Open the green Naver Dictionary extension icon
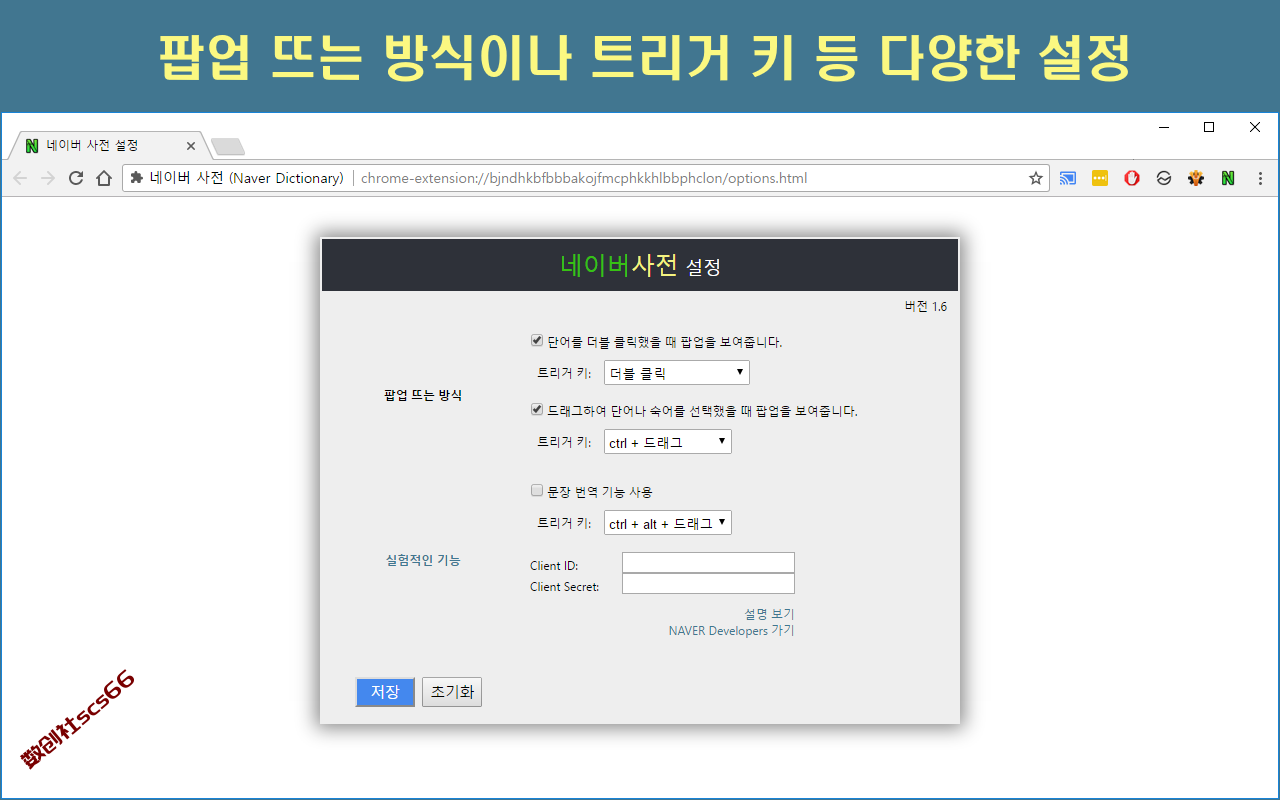The image size is (1280, 800). (x=1228, y=178)
